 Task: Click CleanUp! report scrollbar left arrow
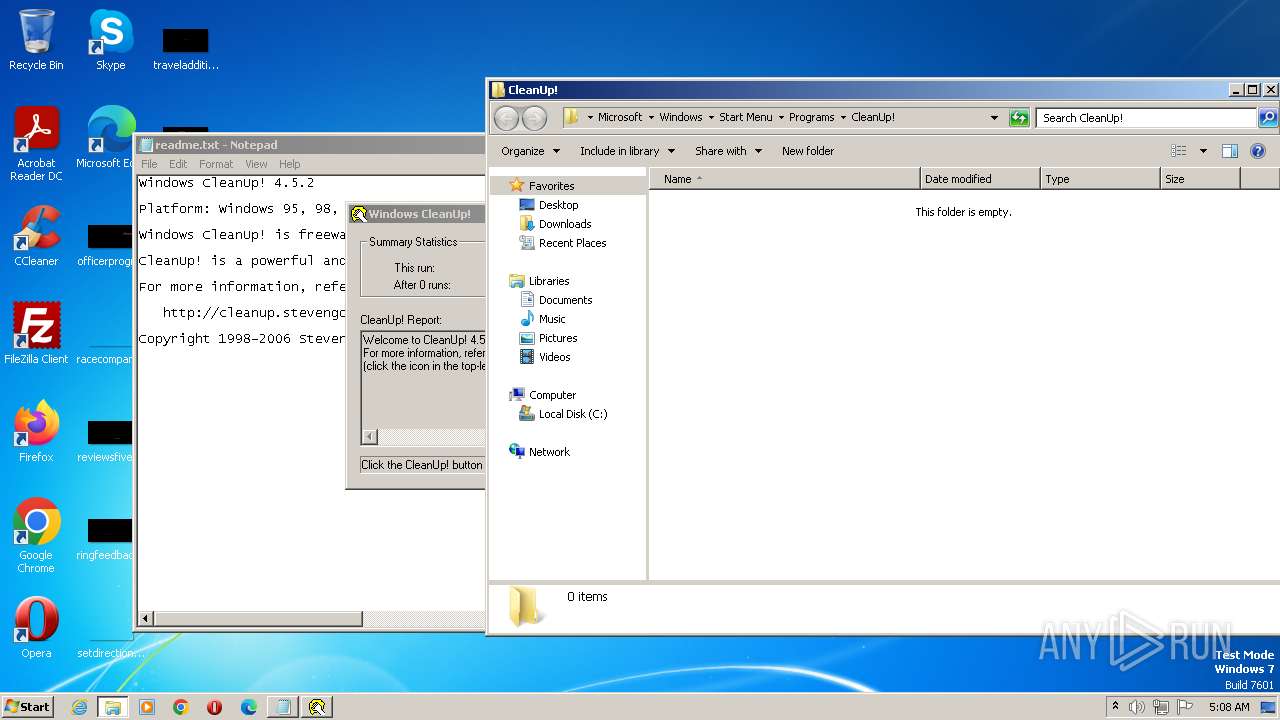pyautogui.click(x=369, y=437)
